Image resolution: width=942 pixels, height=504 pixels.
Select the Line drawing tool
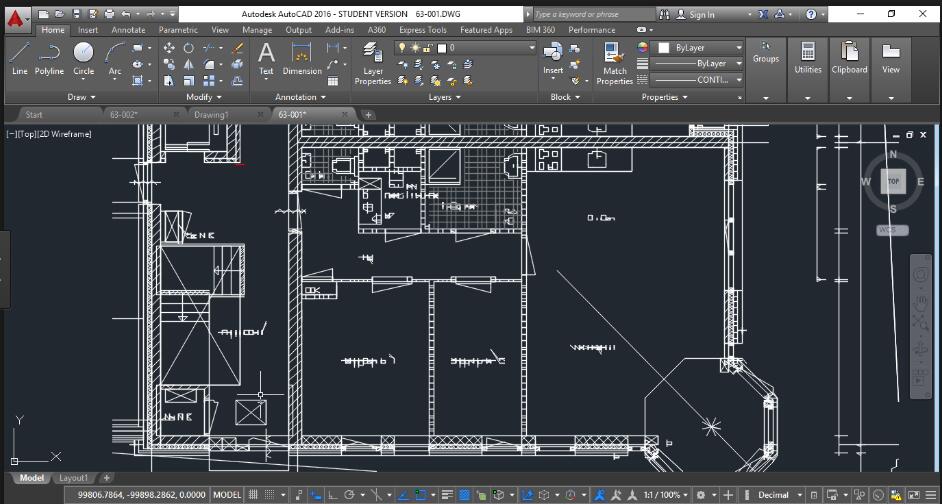click(20, 59)
